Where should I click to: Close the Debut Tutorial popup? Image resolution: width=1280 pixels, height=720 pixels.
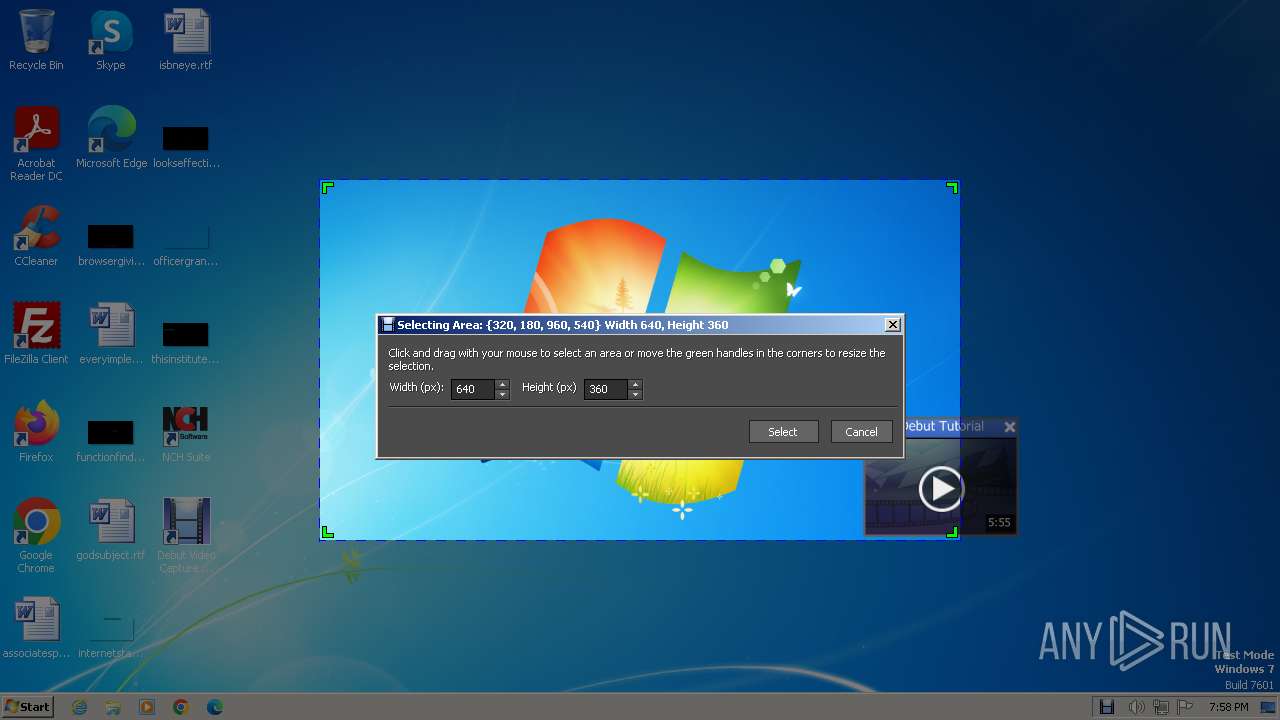point(1009,427)
